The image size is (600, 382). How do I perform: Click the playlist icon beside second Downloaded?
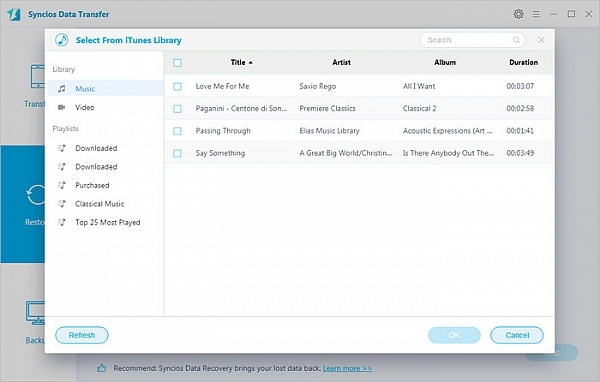point(62,167)
